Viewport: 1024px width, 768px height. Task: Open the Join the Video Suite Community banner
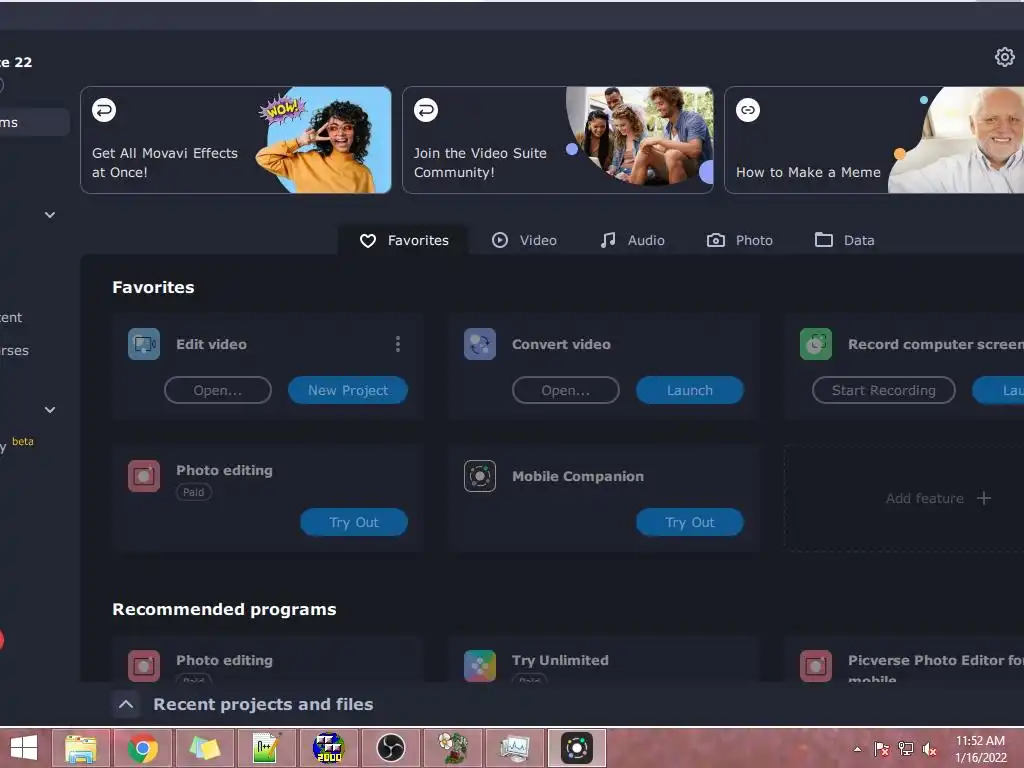[558, 140]
